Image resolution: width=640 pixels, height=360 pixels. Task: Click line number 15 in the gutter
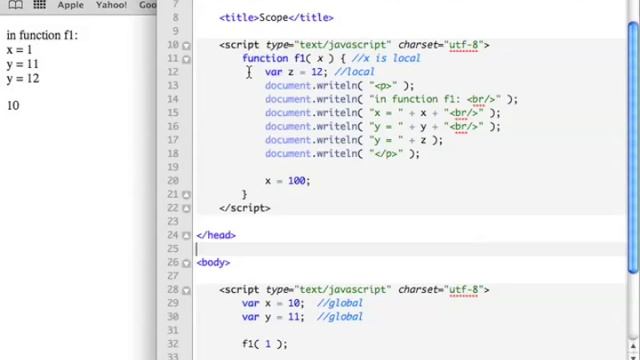point(173,113)
